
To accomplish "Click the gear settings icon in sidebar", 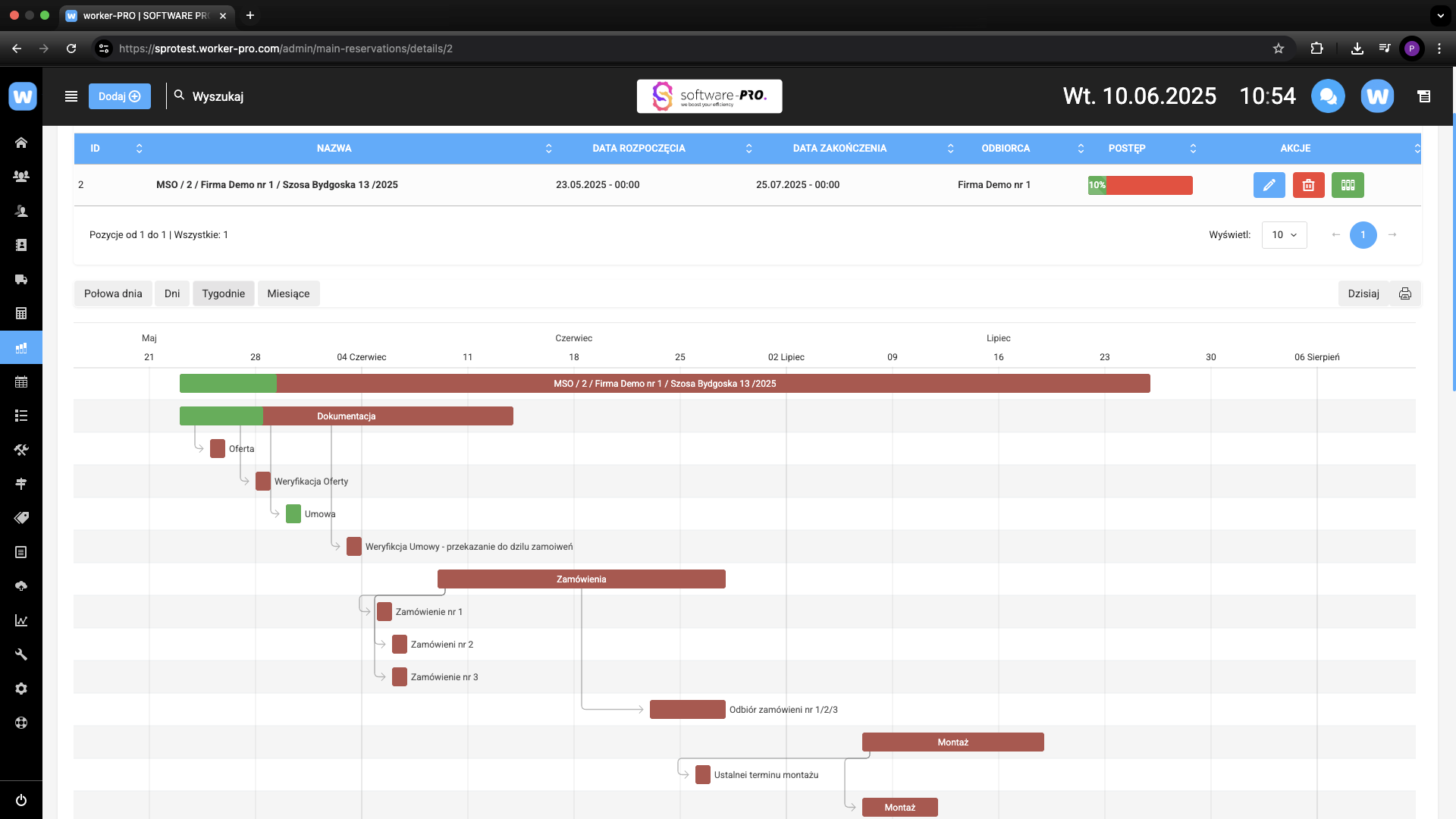I will [21, 689].
